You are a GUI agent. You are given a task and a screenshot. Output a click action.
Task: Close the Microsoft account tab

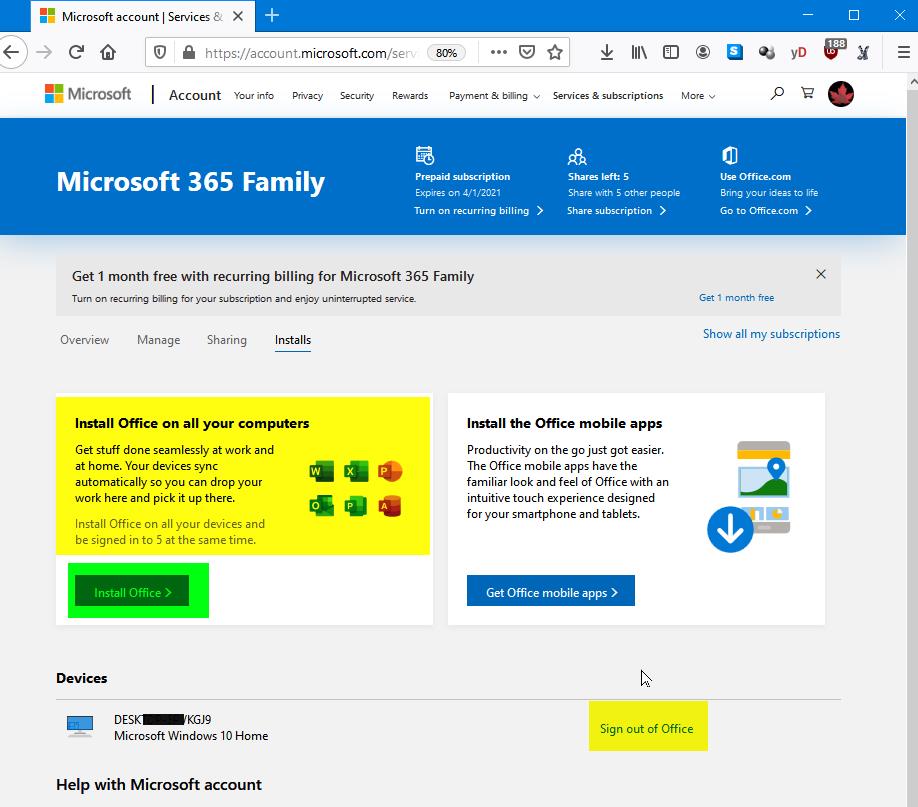coord(238,16)
